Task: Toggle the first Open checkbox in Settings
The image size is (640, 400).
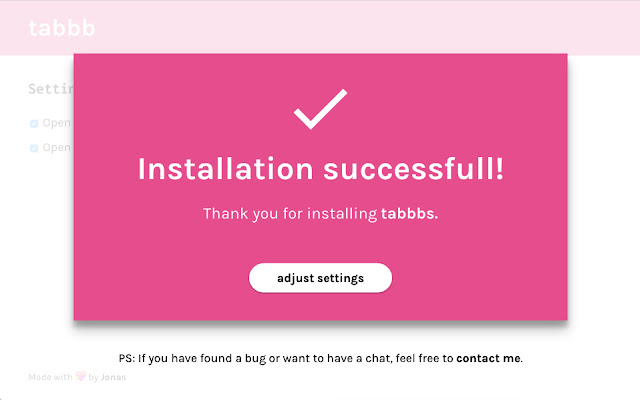Action: point(34,124)
